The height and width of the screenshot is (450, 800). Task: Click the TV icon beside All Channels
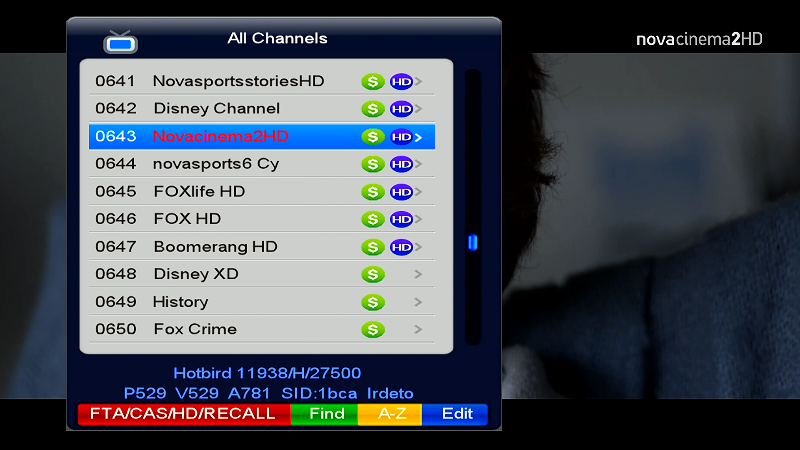point(120,42)
